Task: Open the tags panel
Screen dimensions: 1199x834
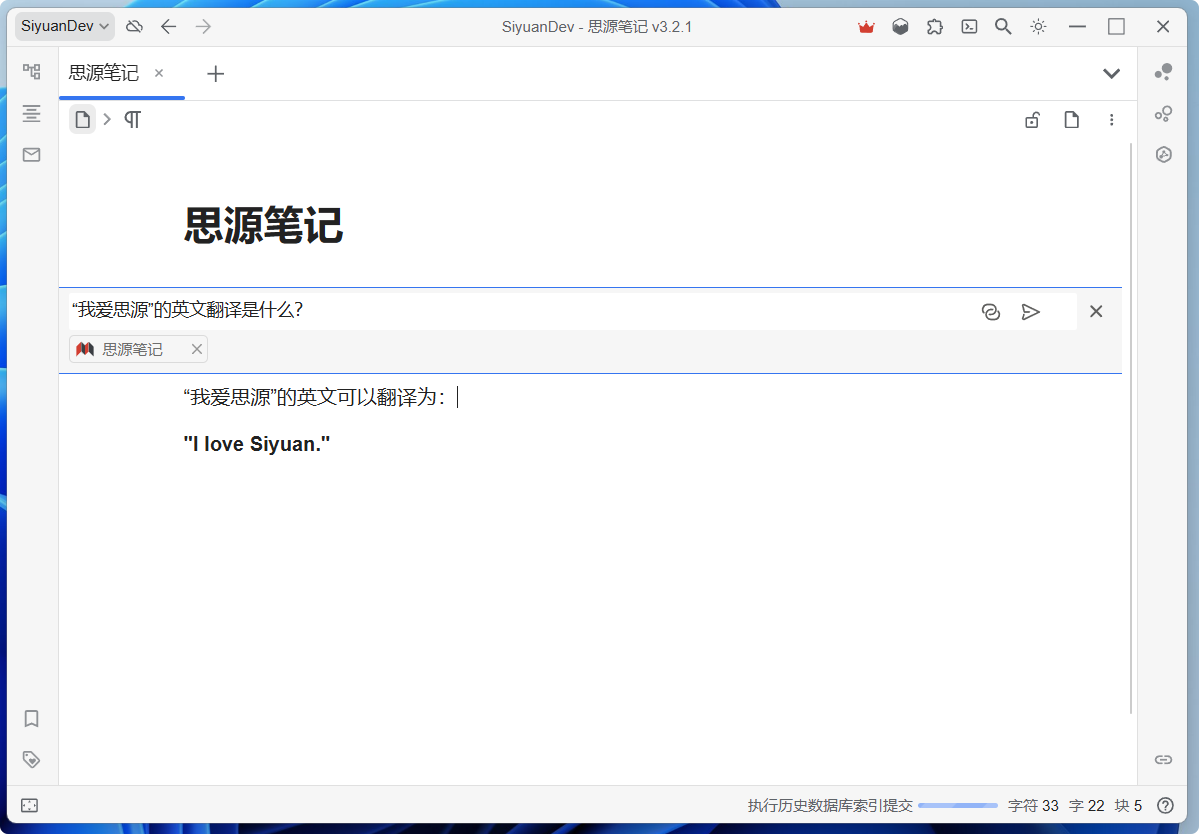Action: (32, 759)
